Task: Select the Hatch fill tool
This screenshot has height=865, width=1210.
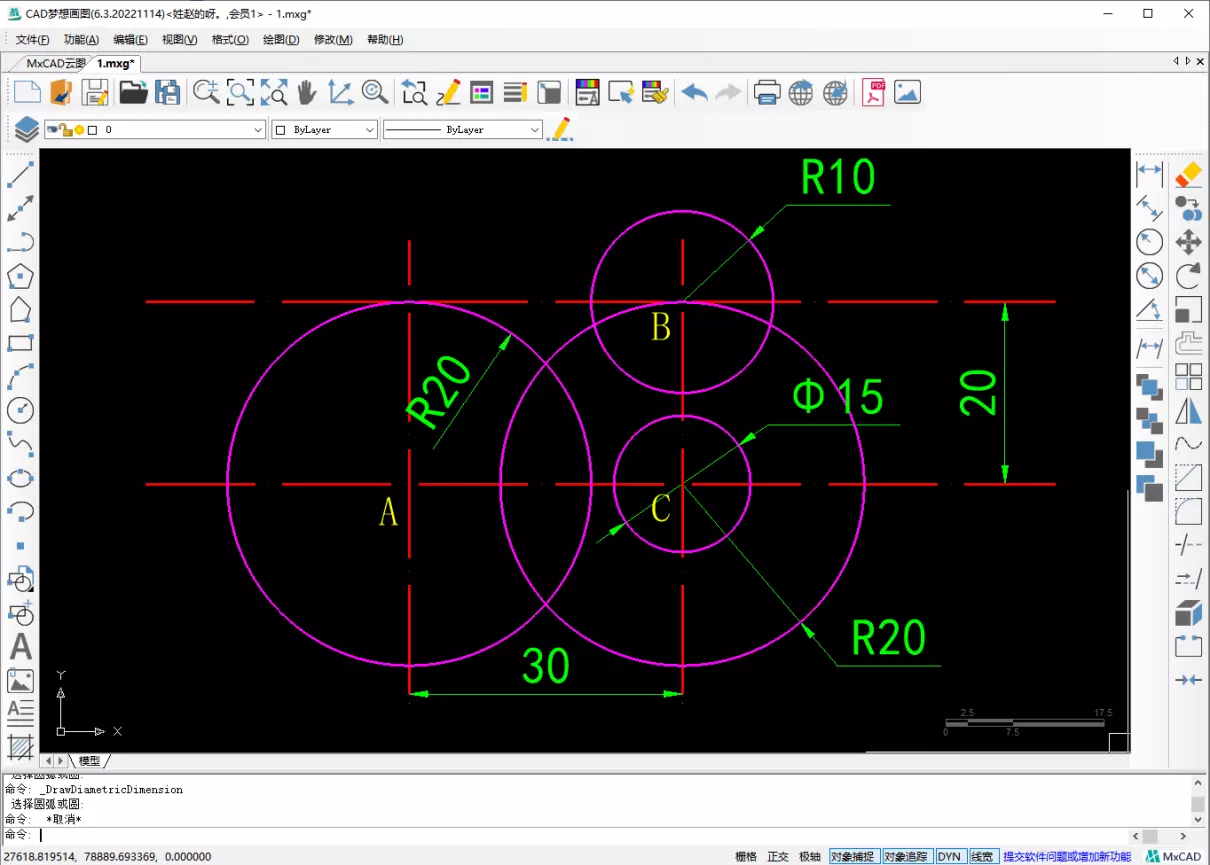Action: (x=21, y=746)
